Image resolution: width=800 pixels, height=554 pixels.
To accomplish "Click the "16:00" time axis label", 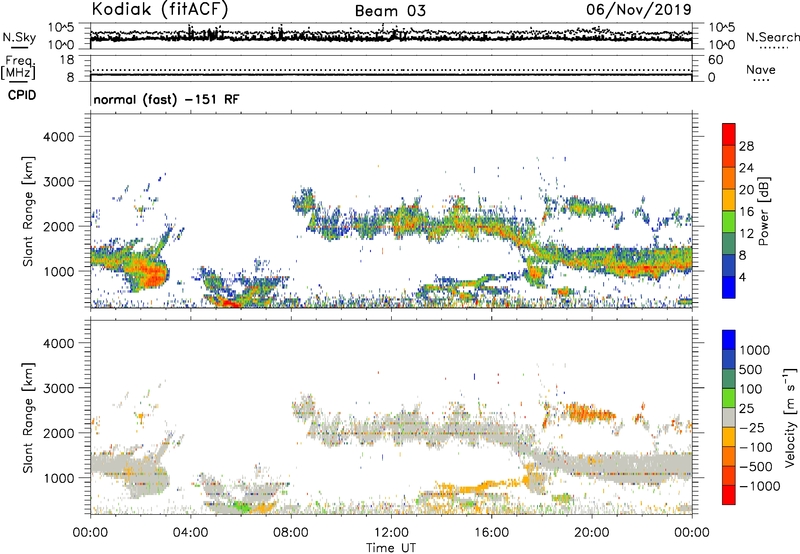I will [x=491, y=533].
